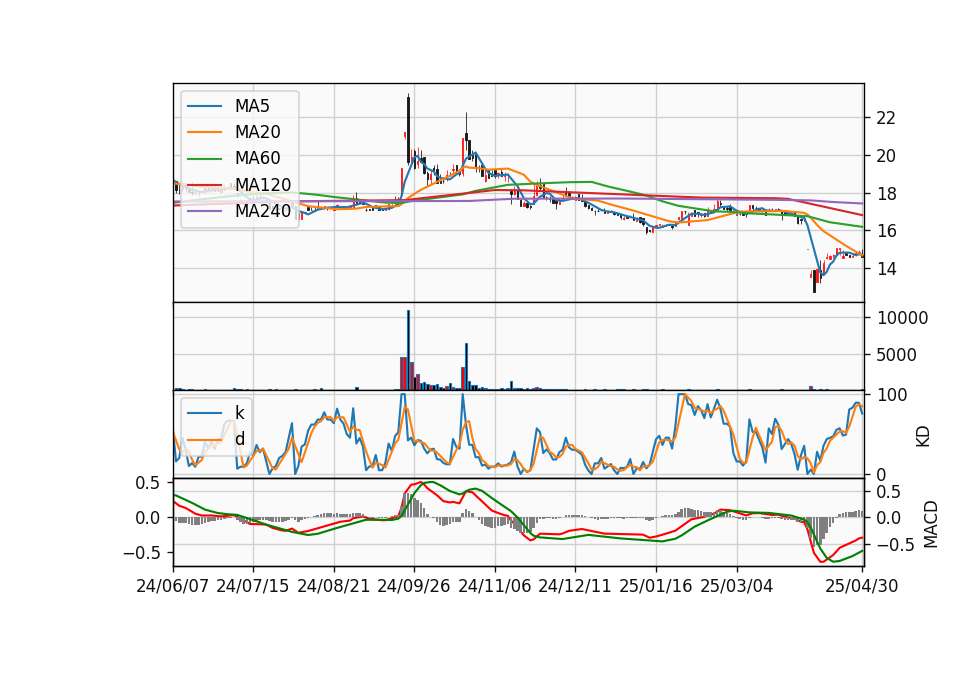Click the volume axis value 5000
960x690 pixels.
(896, 355)
